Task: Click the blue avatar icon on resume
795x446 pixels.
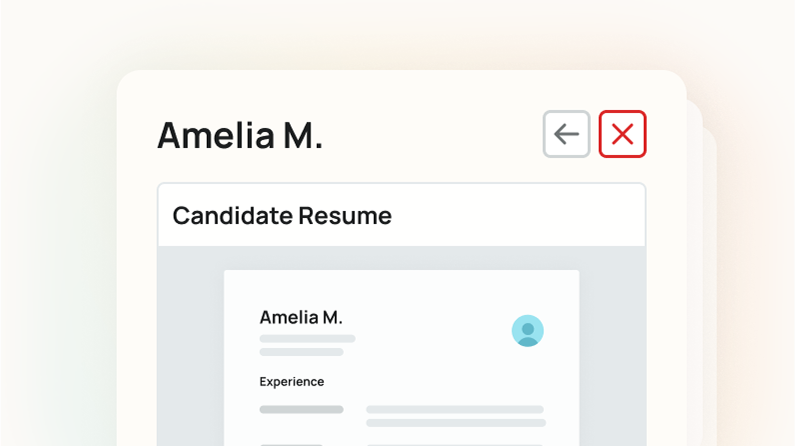Action: pyautogui.click(x=527, y=331)
